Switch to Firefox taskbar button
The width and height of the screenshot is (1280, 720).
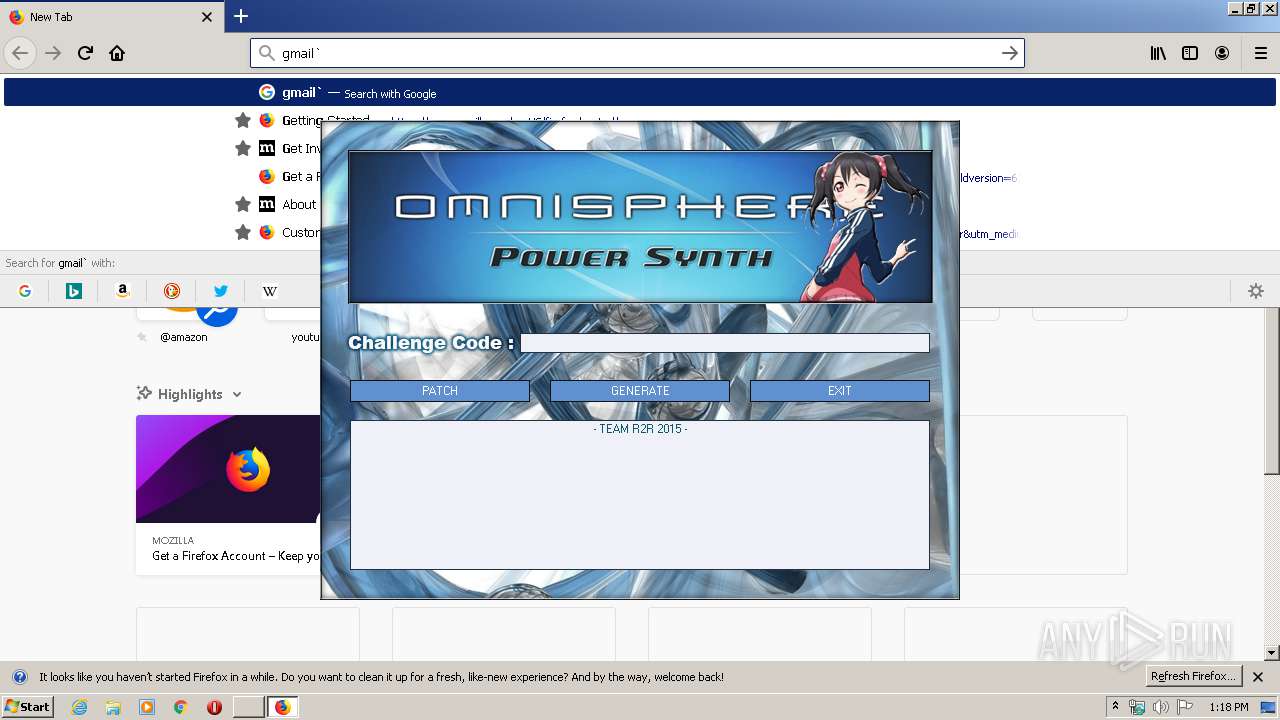[283, 707]
